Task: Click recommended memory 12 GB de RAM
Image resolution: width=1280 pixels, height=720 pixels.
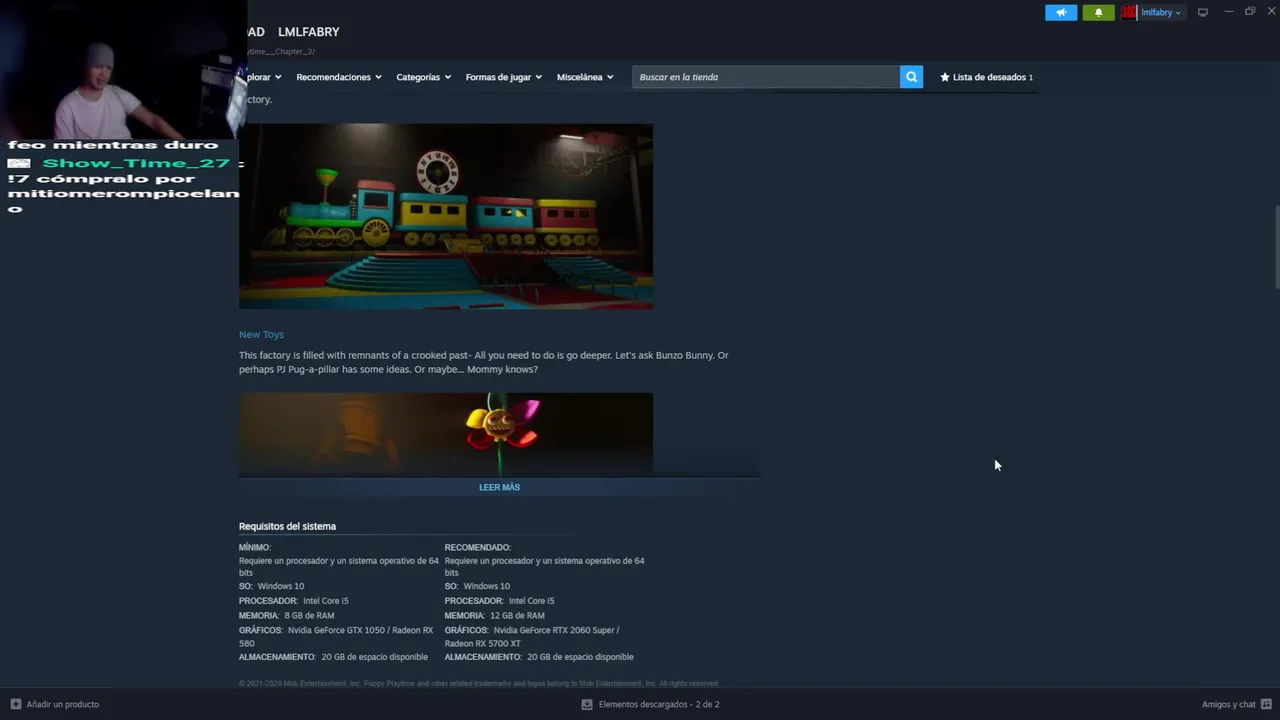Action: [x=517, y=615]
